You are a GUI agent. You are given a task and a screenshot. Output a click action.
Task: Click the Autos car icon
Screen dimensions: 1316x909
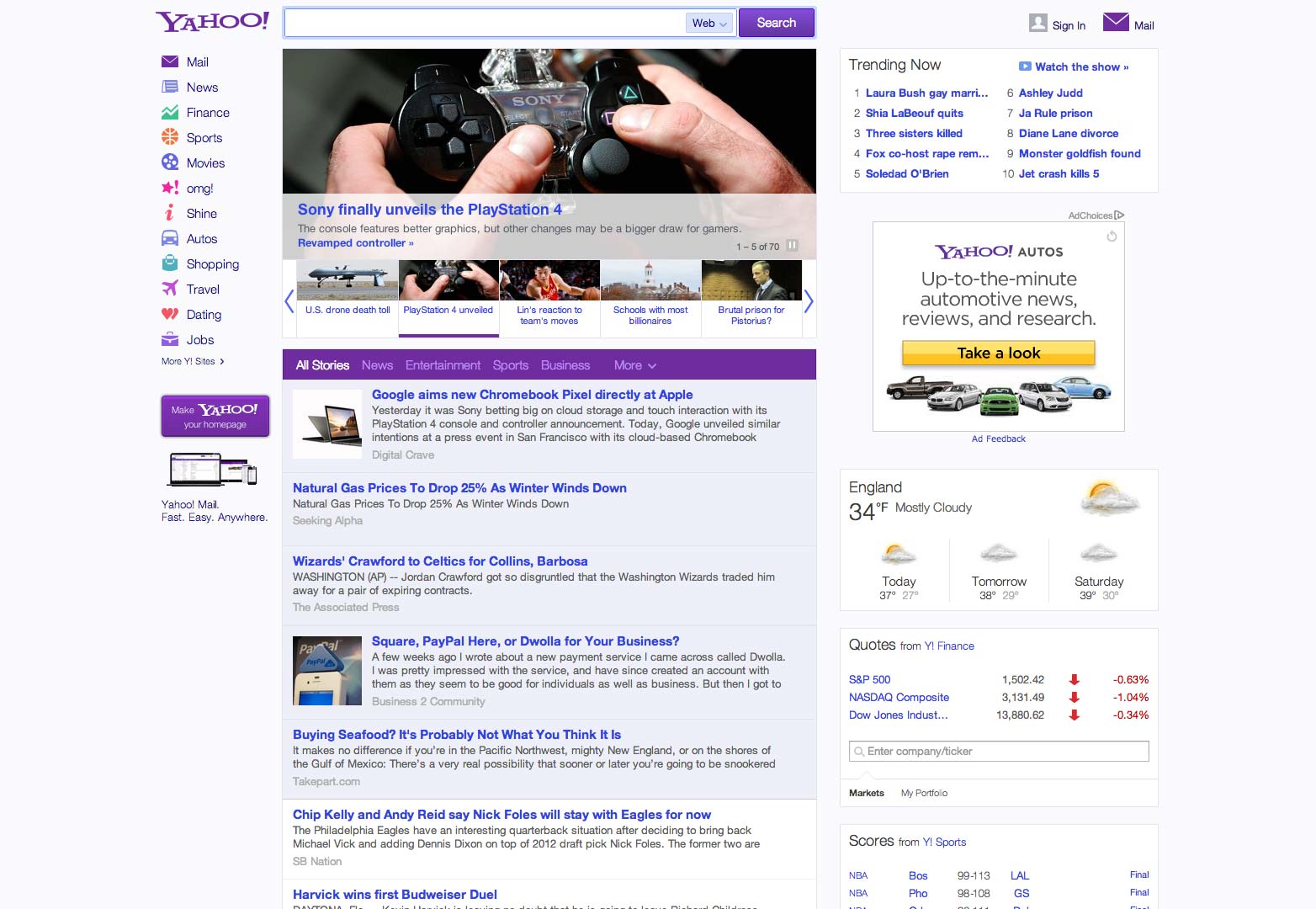tap(170, 238)
